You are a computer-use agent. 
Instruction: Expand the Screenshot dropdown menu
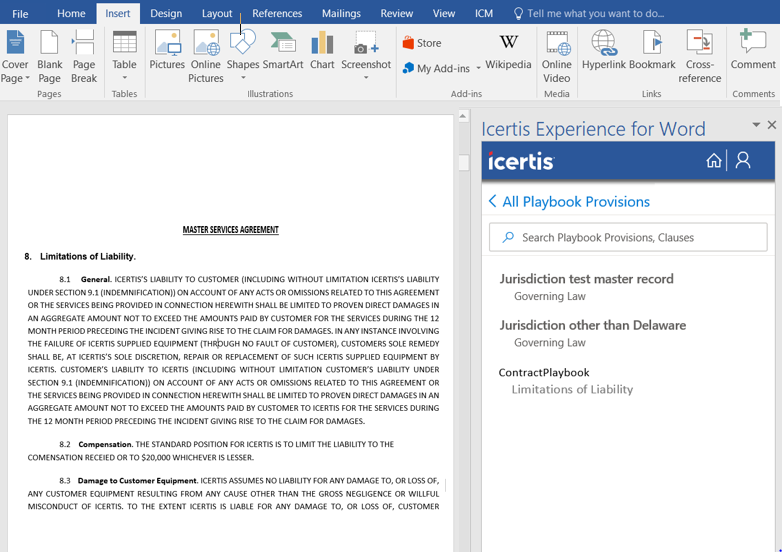coord(365,78)
